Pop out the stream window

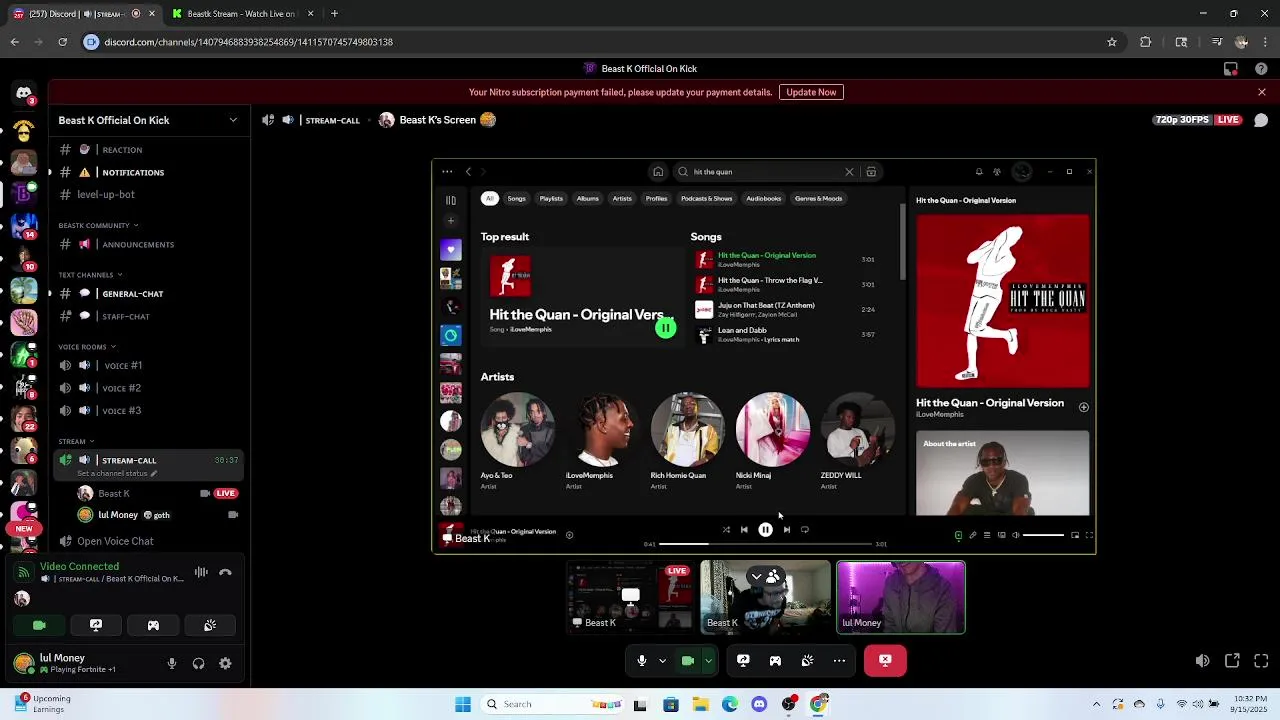click(x=1232, y=661)
